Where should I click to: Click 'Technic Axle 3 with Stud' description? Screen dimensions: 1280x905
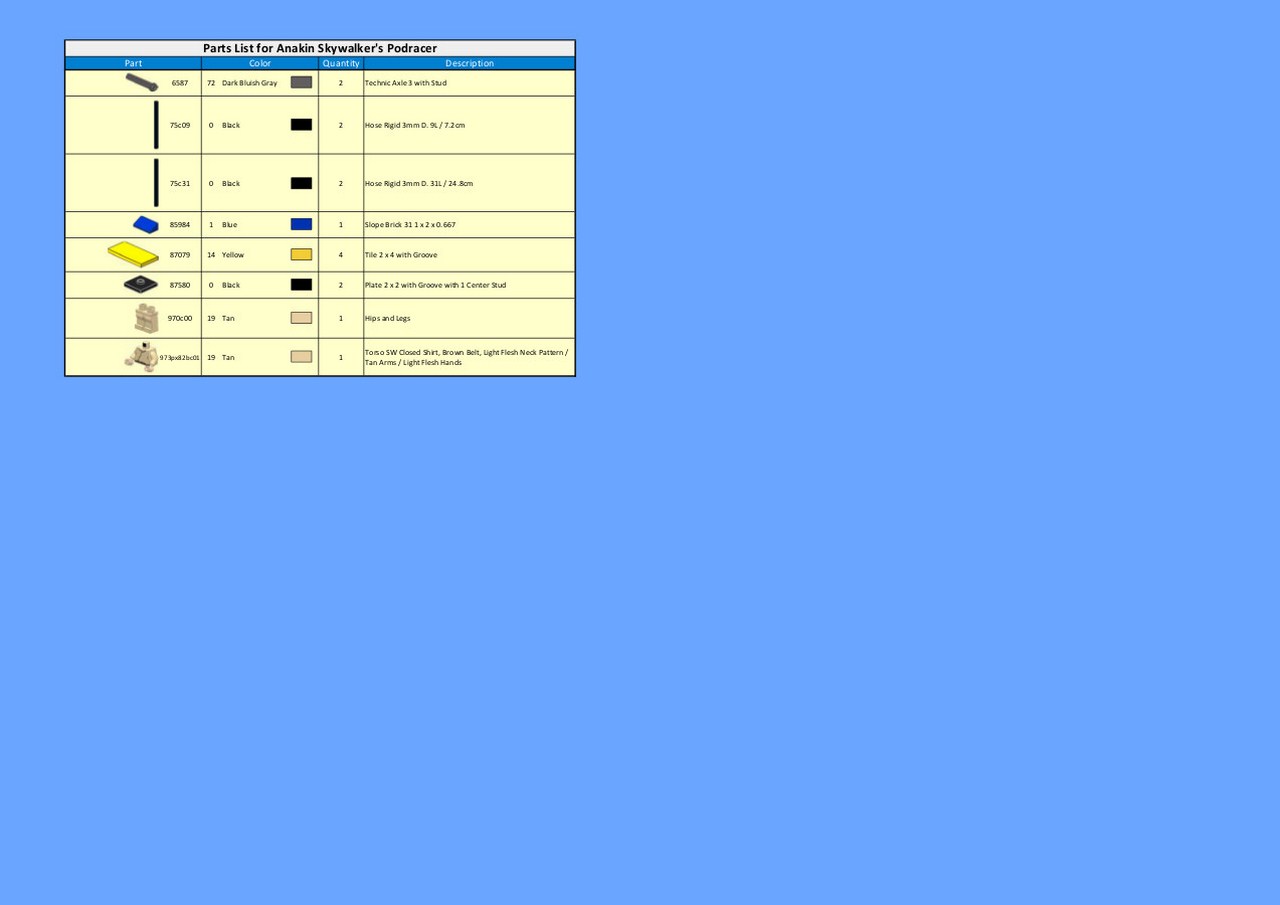click(x=406, y=83)
